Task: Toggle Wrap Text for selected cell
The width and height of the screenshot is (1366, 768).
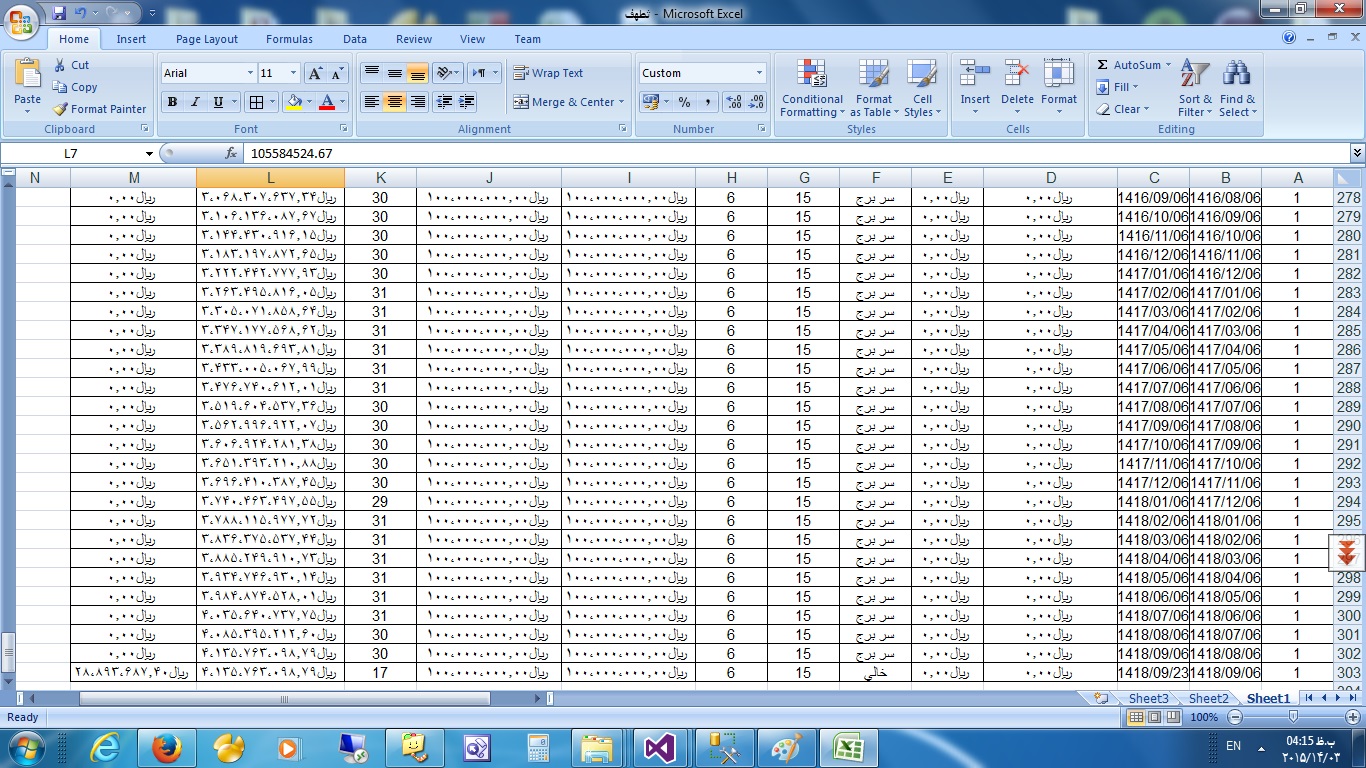Action: point(548,73)
